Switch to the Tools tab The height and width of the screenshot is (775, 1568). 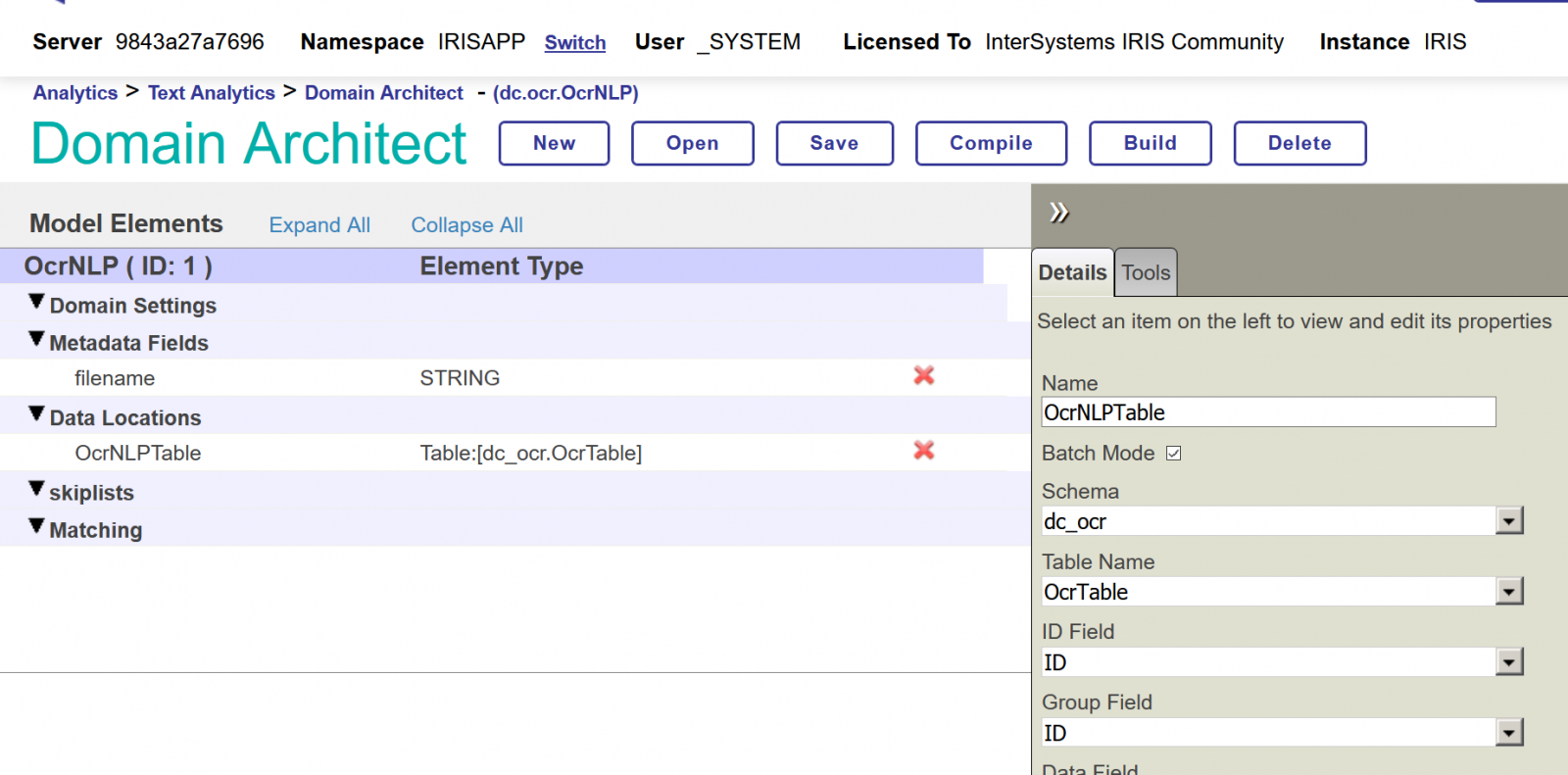click(1146, 273)
